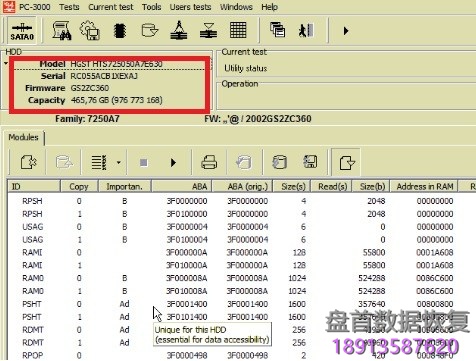This screenshot has height=361, width=476.
Task: Click the play arrow in Modules toolbar
Action: tap(173, 163)
